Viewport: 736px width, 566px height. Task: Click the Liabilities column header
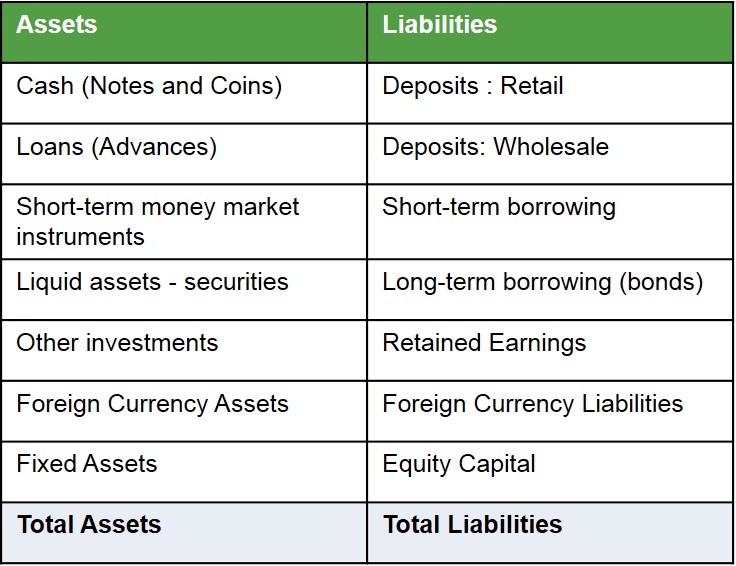[439, 25]
